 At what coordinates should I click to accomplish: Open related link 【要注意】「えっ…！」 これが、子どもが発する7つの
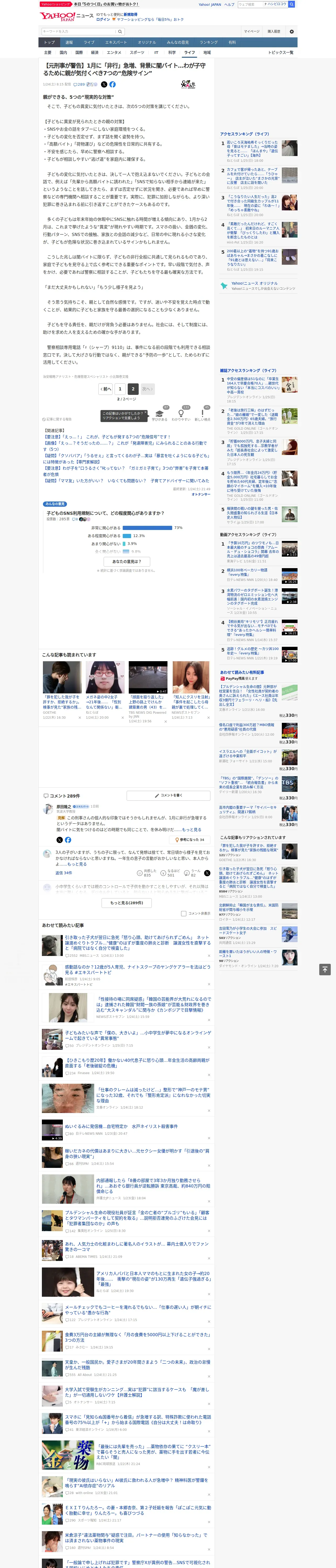pos(107,437)
